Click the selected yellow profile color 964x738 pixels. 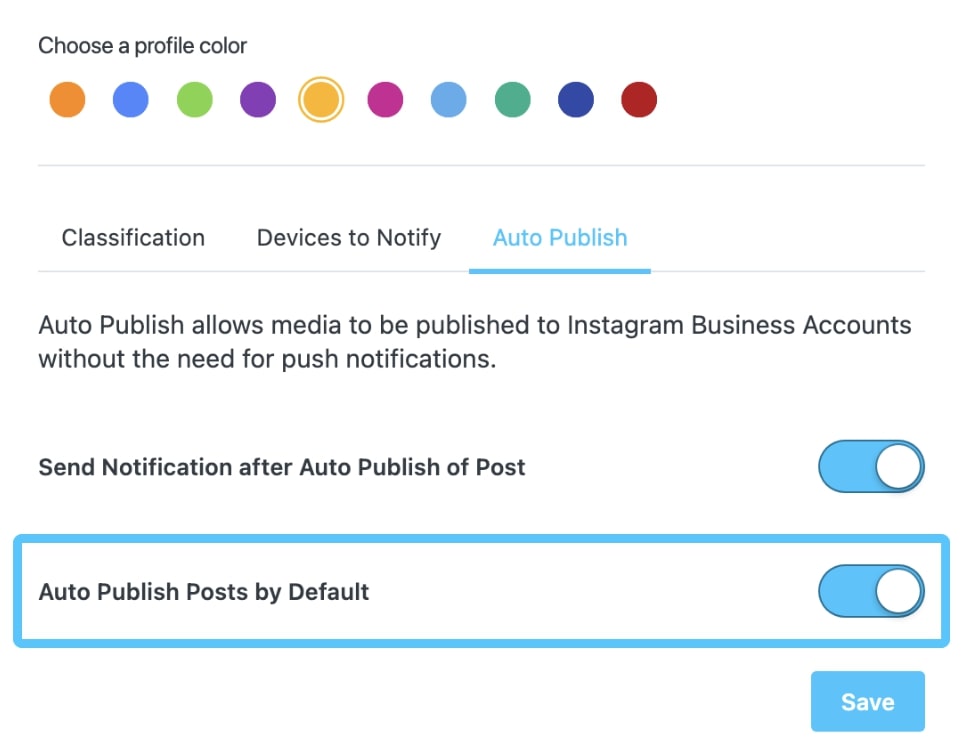click(321, 100)
